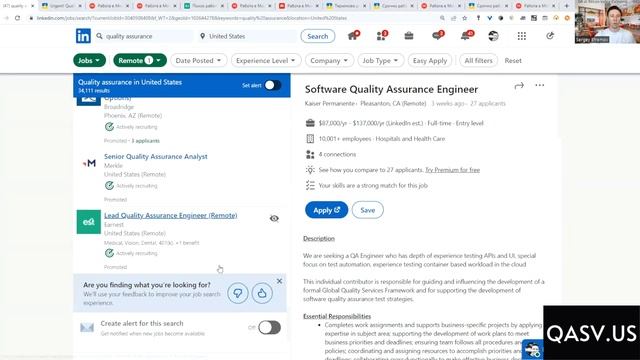Select the 'Description' heading text
This screenshot has width=640, height=360.
319,238
